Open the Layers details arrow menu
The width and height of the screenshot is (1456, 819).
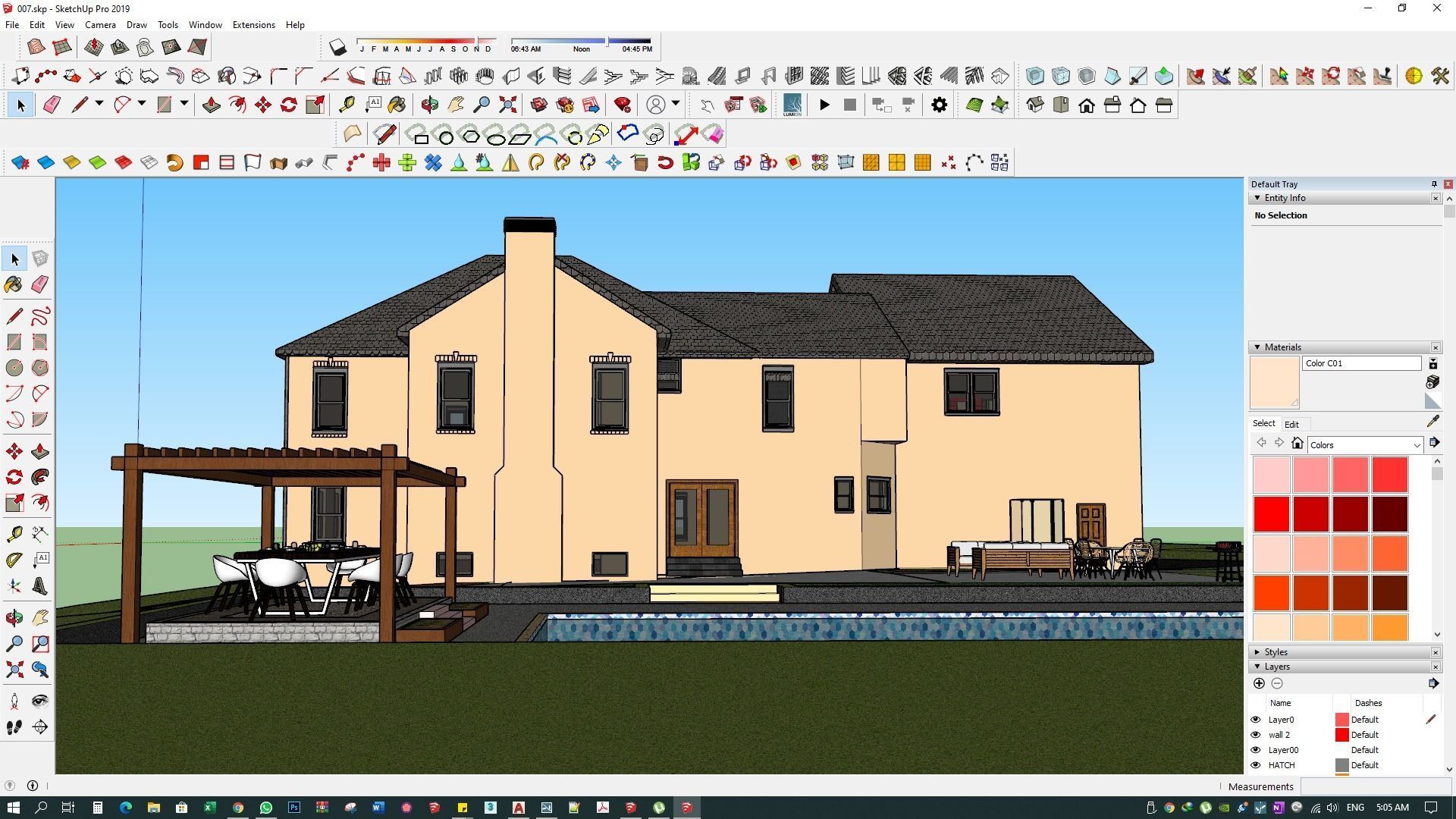1432,683
